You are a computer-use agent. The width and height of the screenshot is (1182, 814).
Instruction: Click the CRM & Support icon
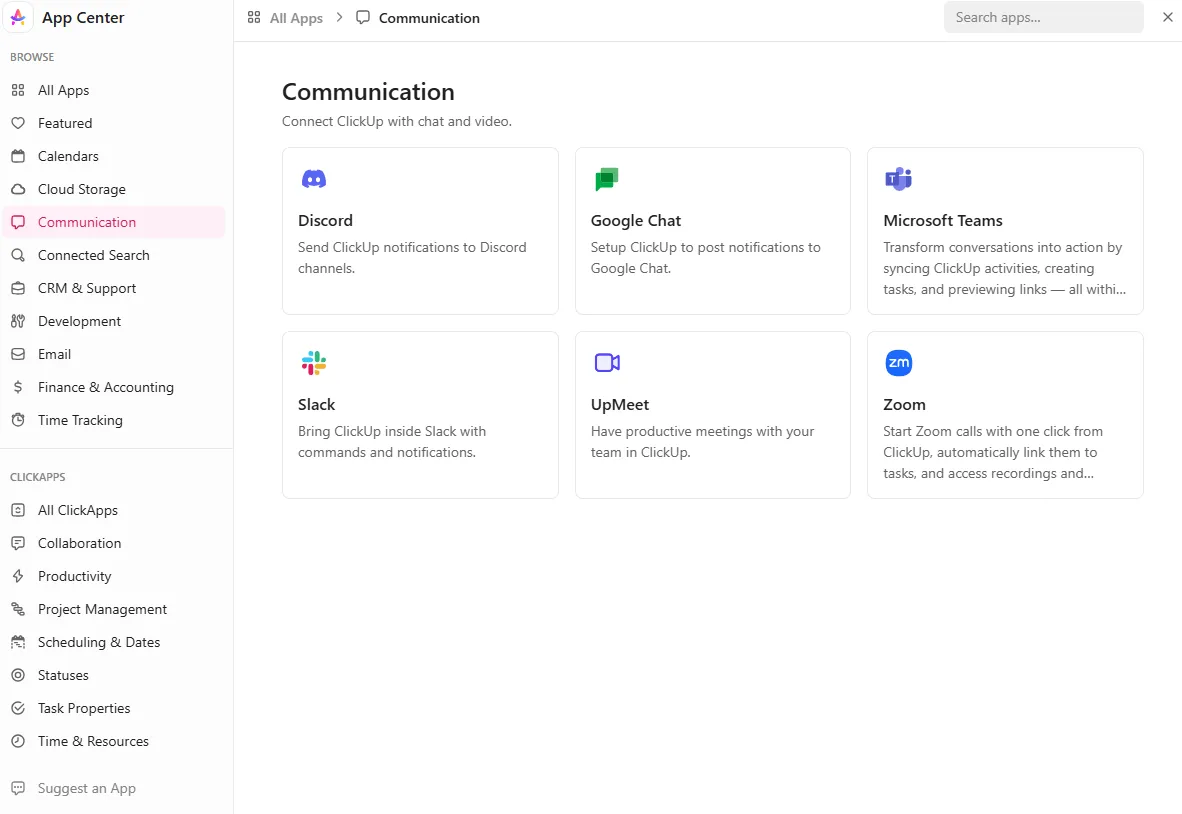18,288
